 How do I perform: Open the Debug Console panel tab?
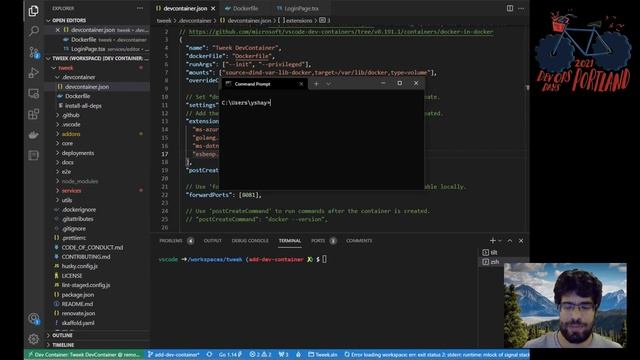click(250, 241)
